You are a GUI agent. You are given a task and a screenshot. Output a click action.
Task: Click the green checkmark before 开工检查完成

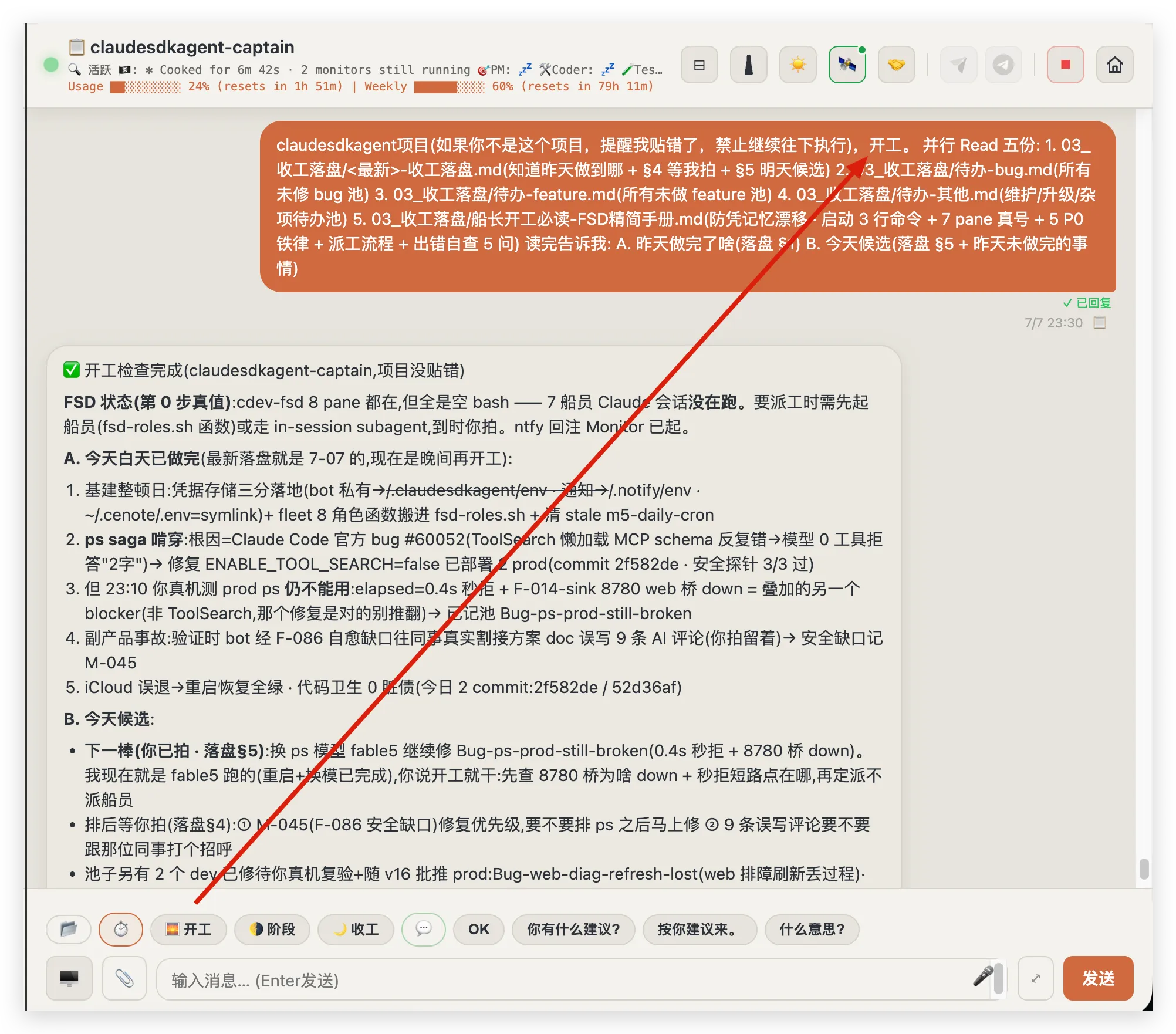[72, 370]
